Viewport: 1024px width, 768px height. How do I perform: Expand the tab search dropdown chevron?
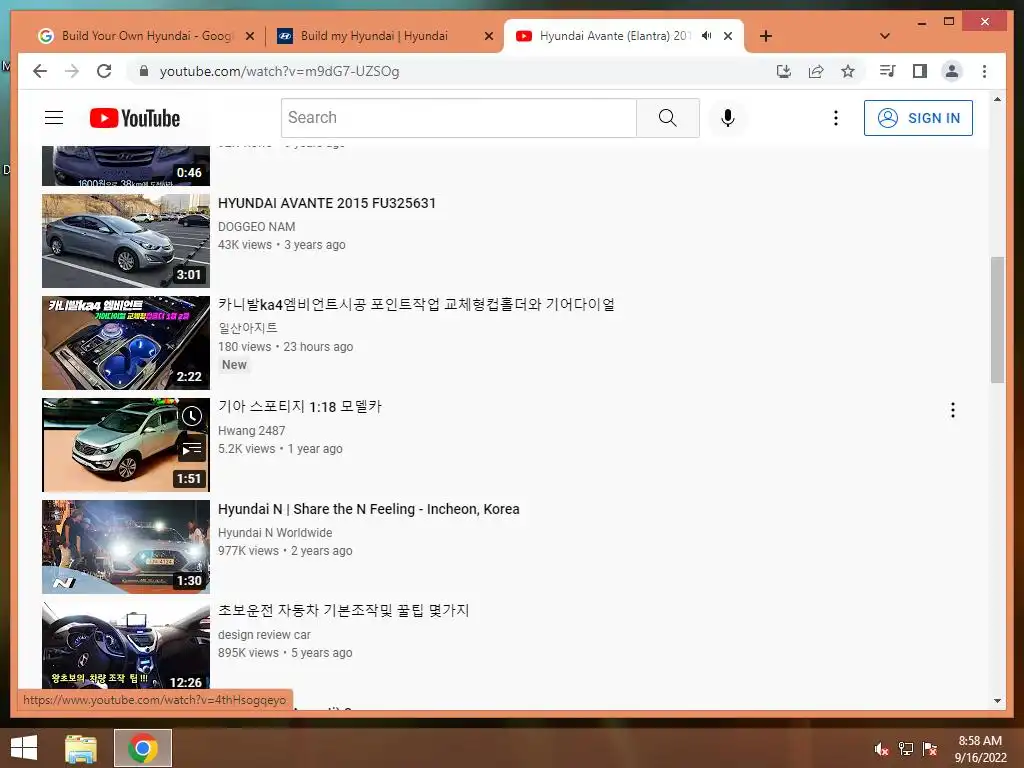pyautogui.click(x=885, y=36)
